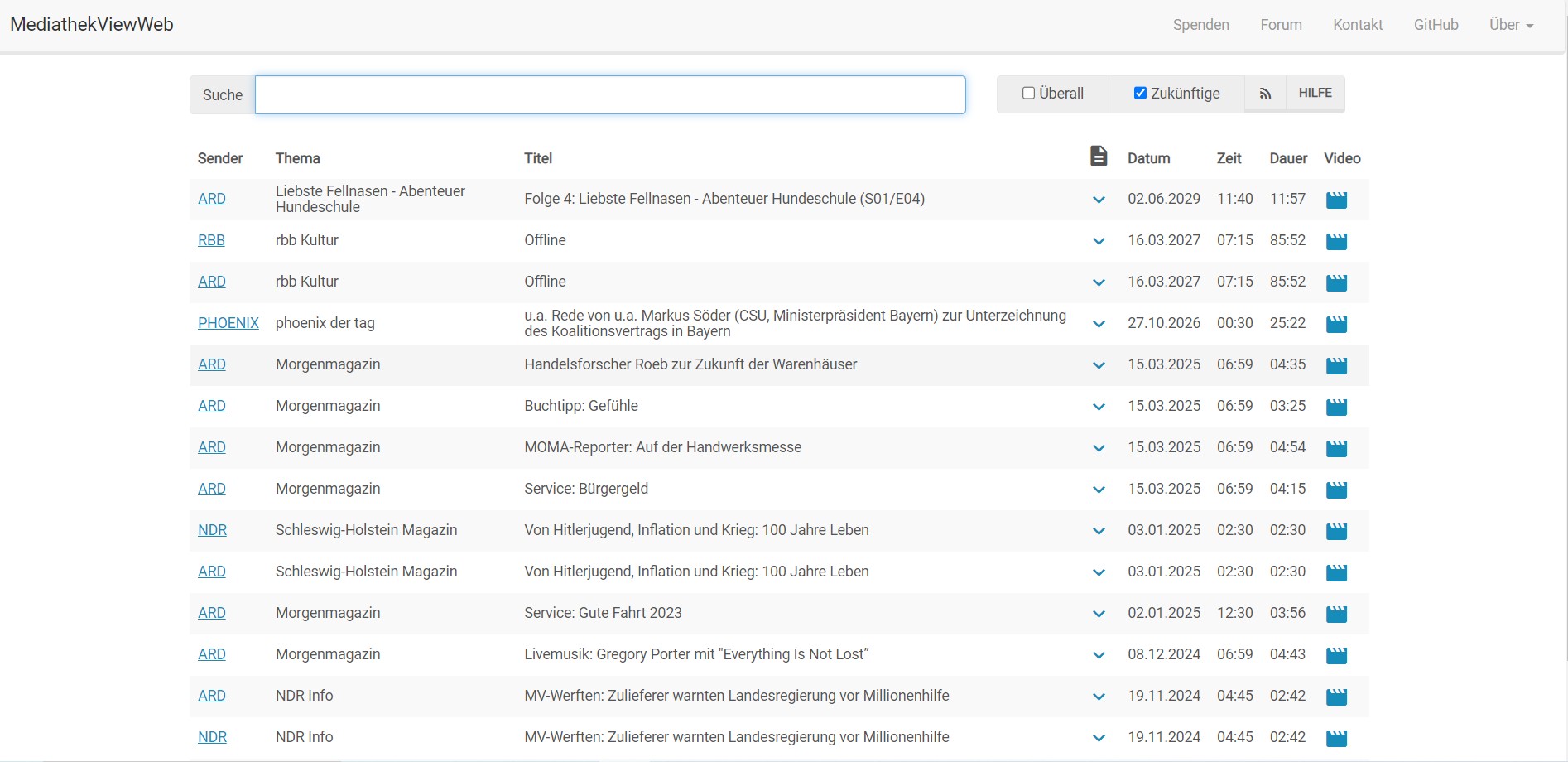Viewport: 1568px width, 762px height.
Task: Open video in ARD Schleswig-Holstein Magazin row
Action: pos(1336,572)
